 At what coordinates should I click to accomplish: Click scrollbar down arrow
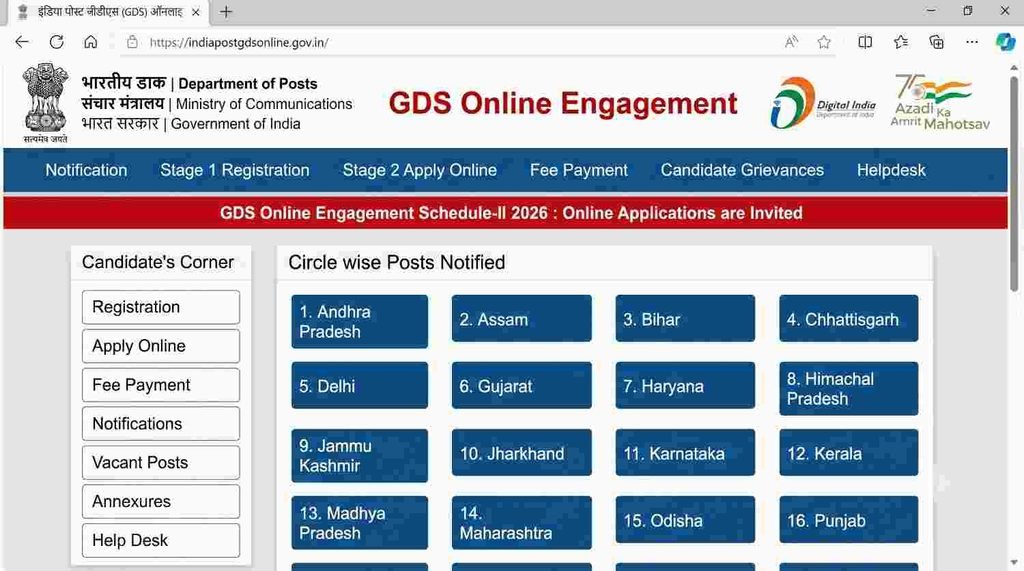tap(1014, 563)
